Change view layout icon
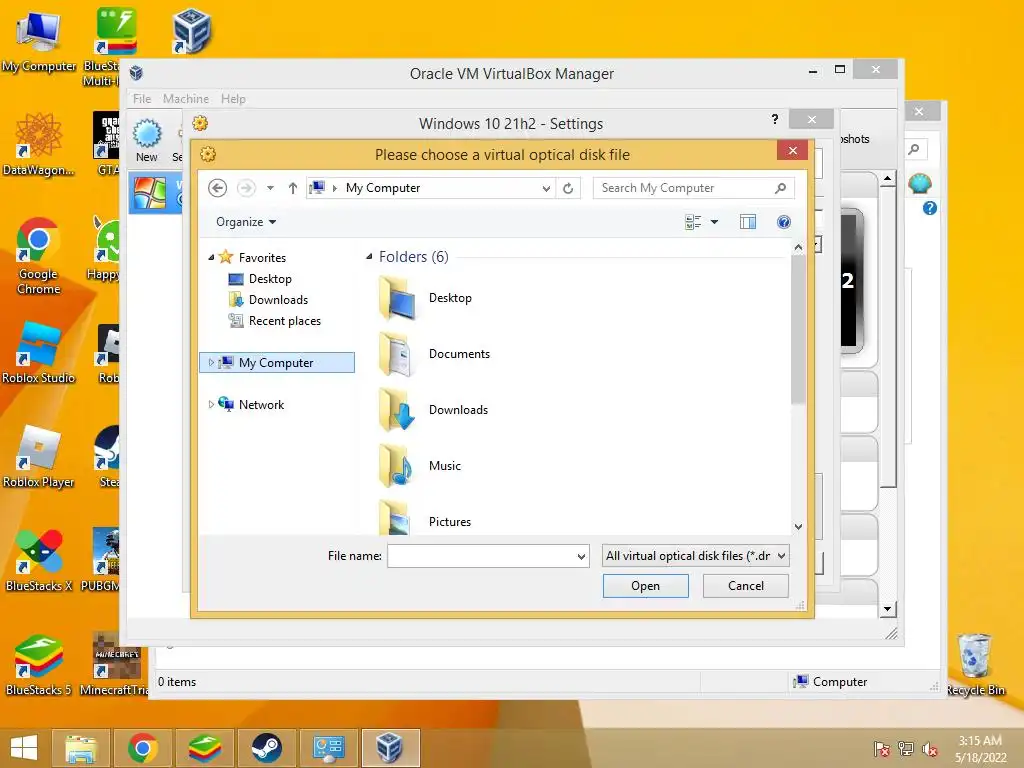This screenshot has width=1024, height=768. (x=693, y=222)
